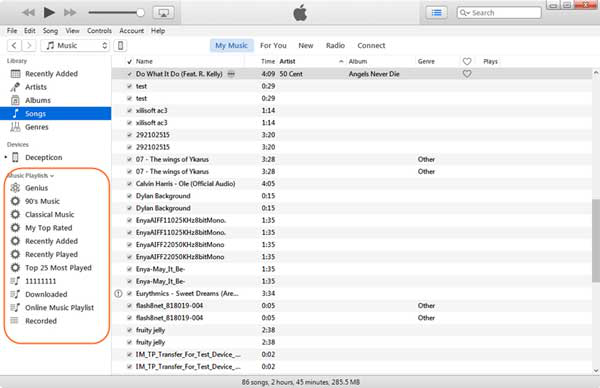Switch to the For You tab
The width and height of the screenshot is (600, 388).
(273, 46)
